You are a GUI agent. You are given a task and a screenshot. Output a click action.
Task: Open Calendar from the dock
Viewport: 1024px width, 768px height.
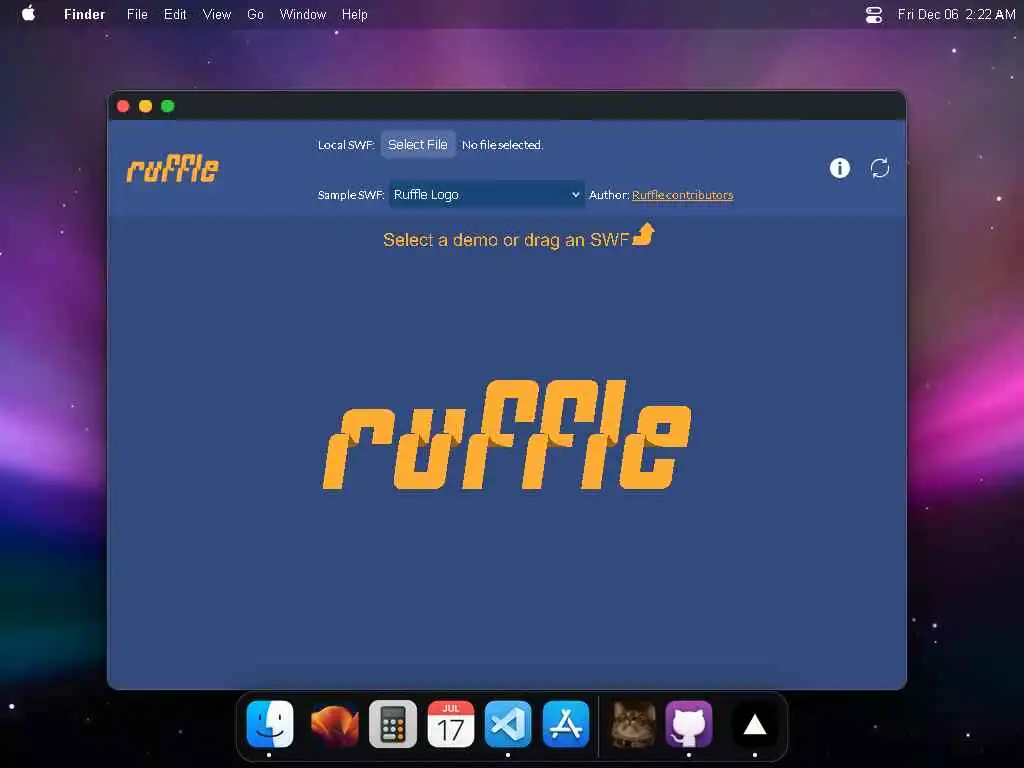click(451, 724)
